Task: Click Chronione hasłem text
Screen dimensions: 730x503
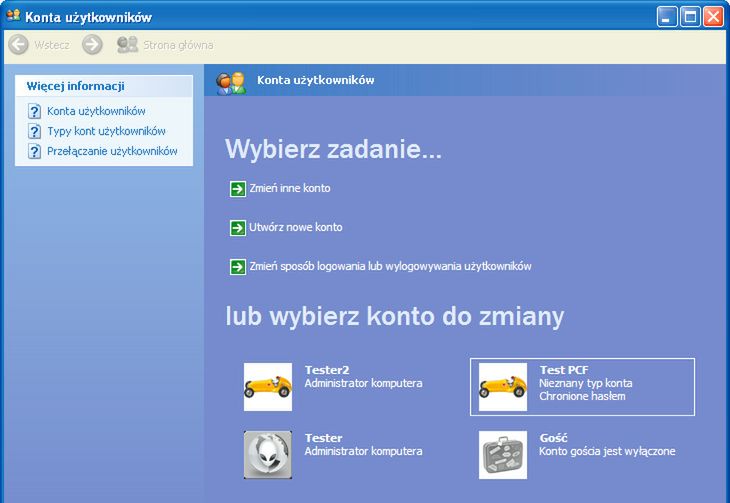Action: click(x=582, y=396)
